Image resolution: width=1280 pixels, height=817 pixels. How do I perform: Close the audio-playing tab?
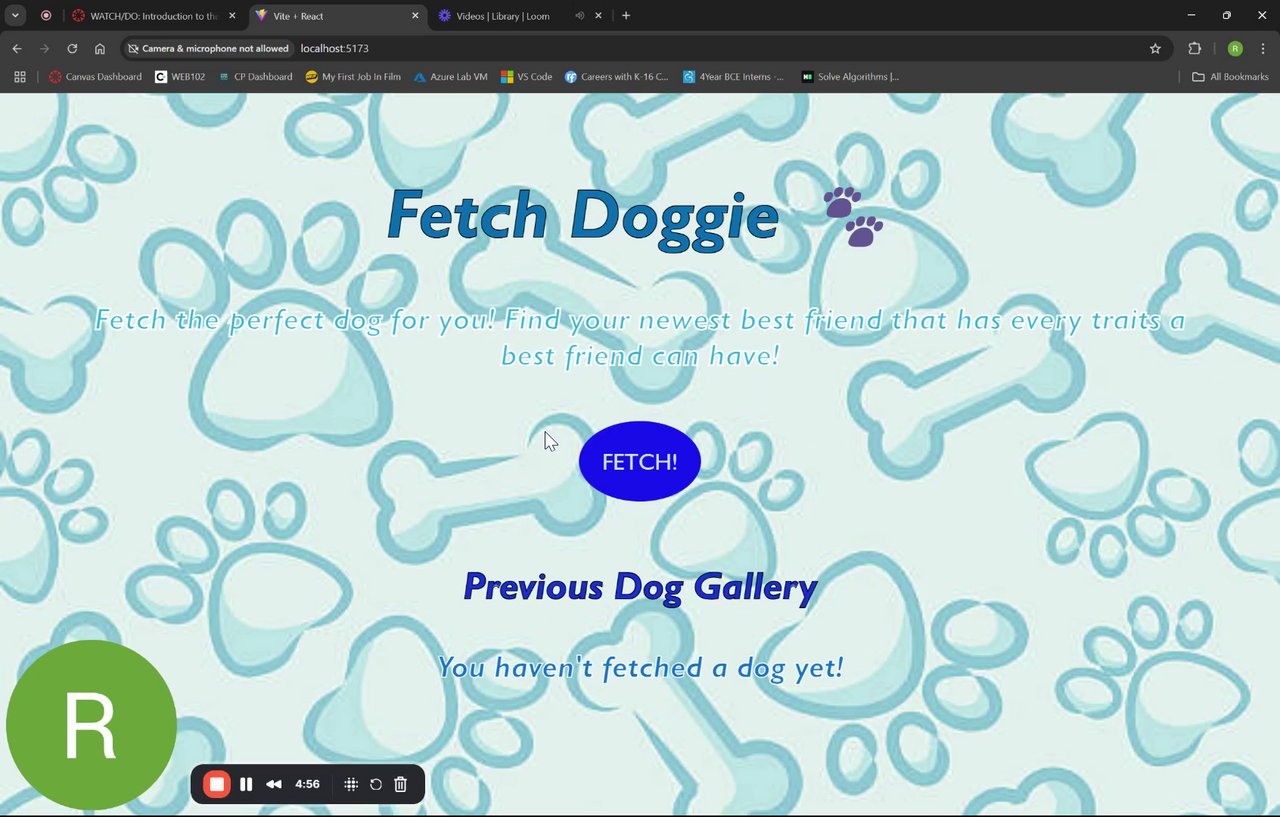click(x=599, y=16)
